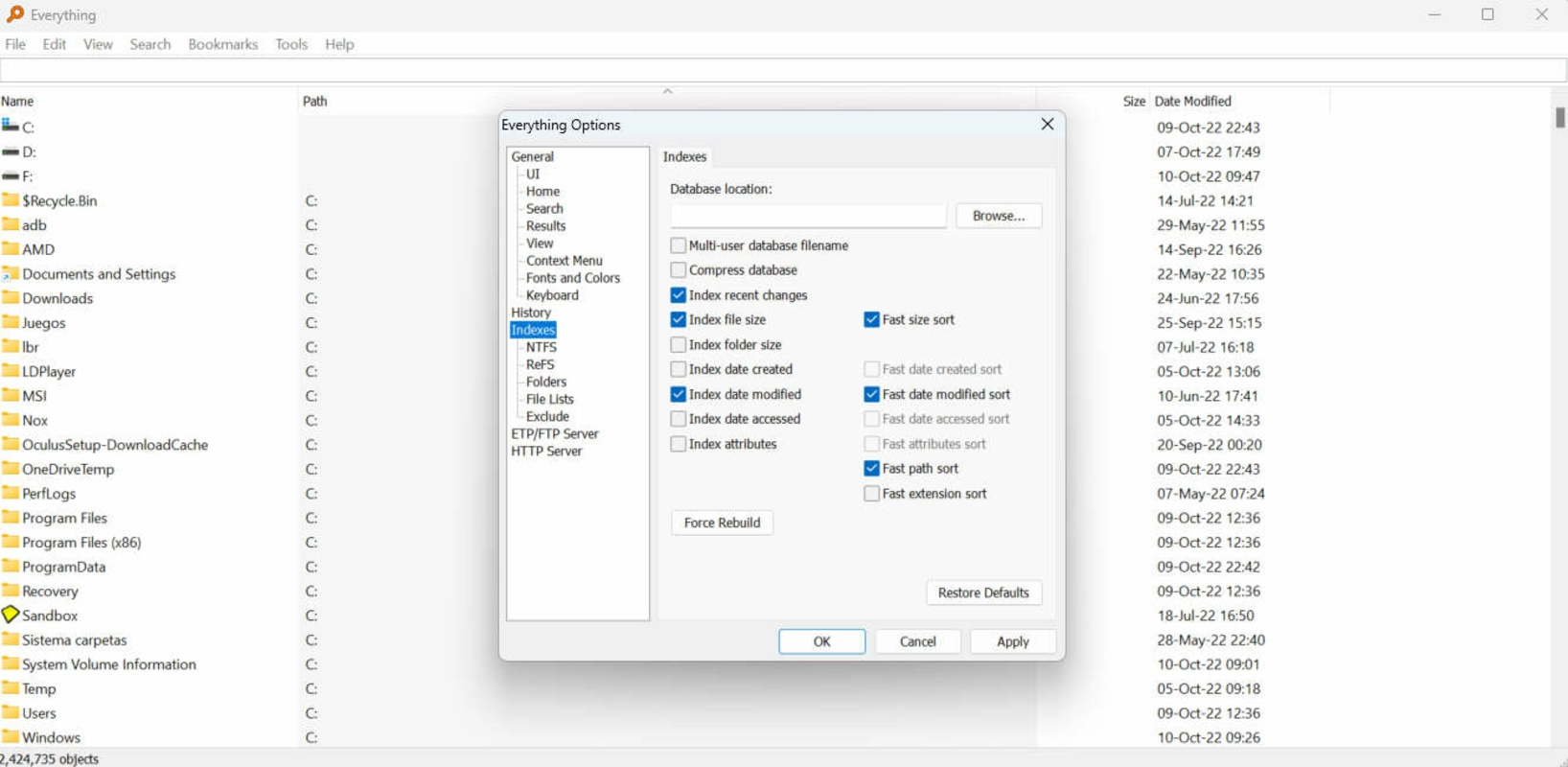Click the Database location text field
Image resolution: width=1568 pixels, height=767 pixels.
click(x=808, y=216)
